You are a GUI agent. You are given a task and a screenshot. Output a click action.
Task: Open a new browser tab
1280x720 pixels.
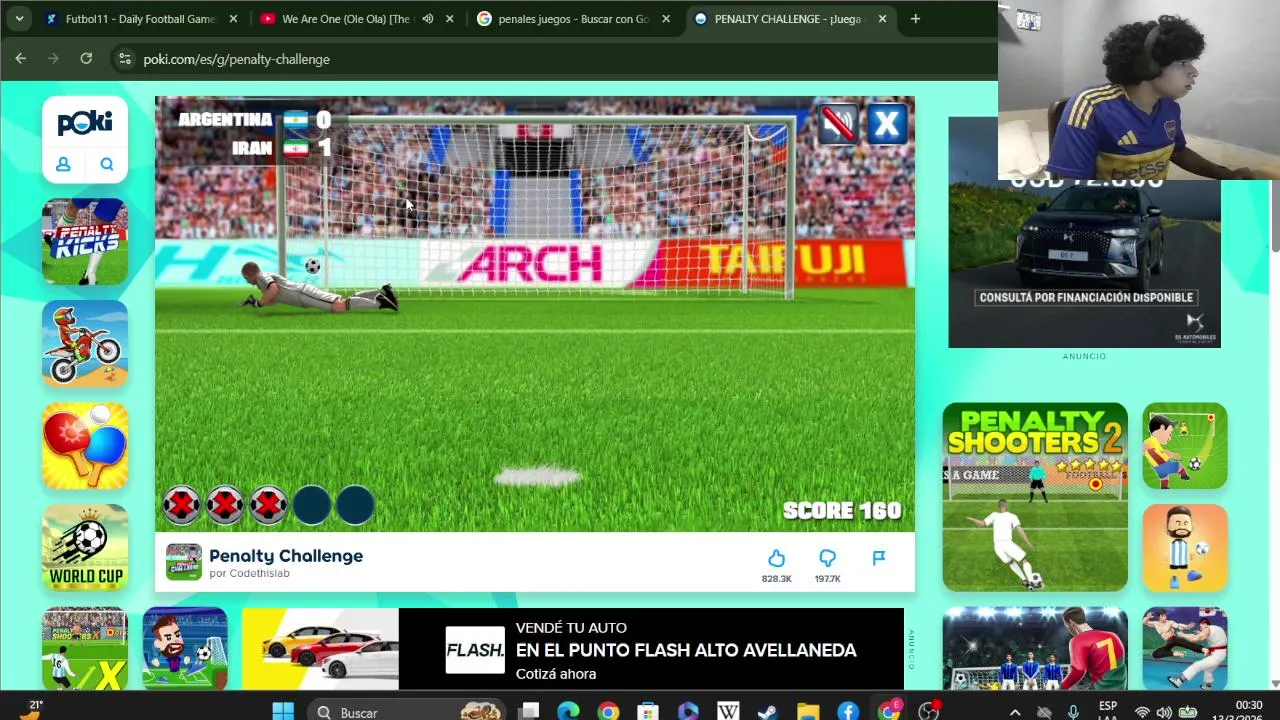915,19
